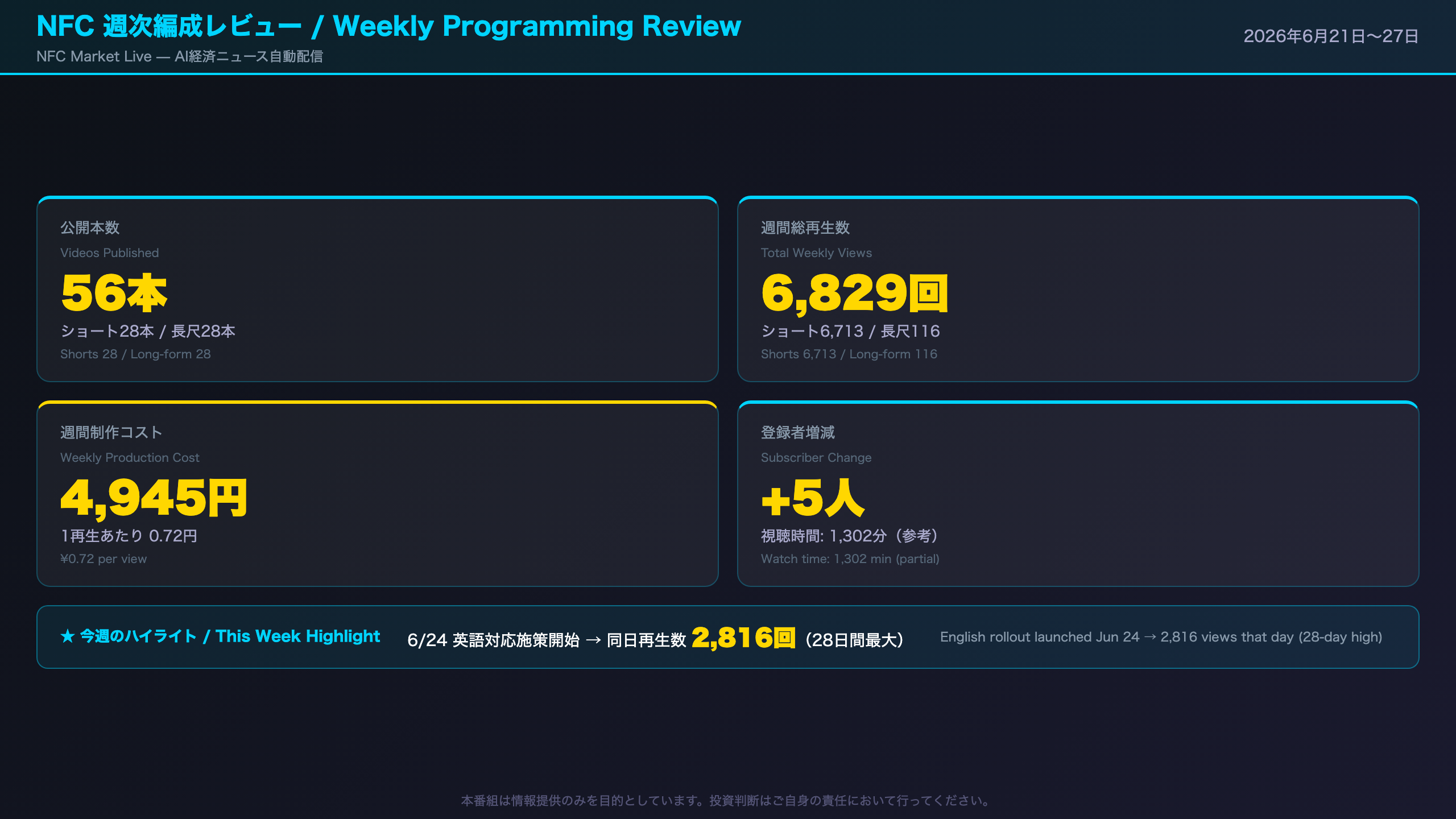
Task: Select the Shorts 6,713 / Long-form 116 line
Action: tap(849, 354)
